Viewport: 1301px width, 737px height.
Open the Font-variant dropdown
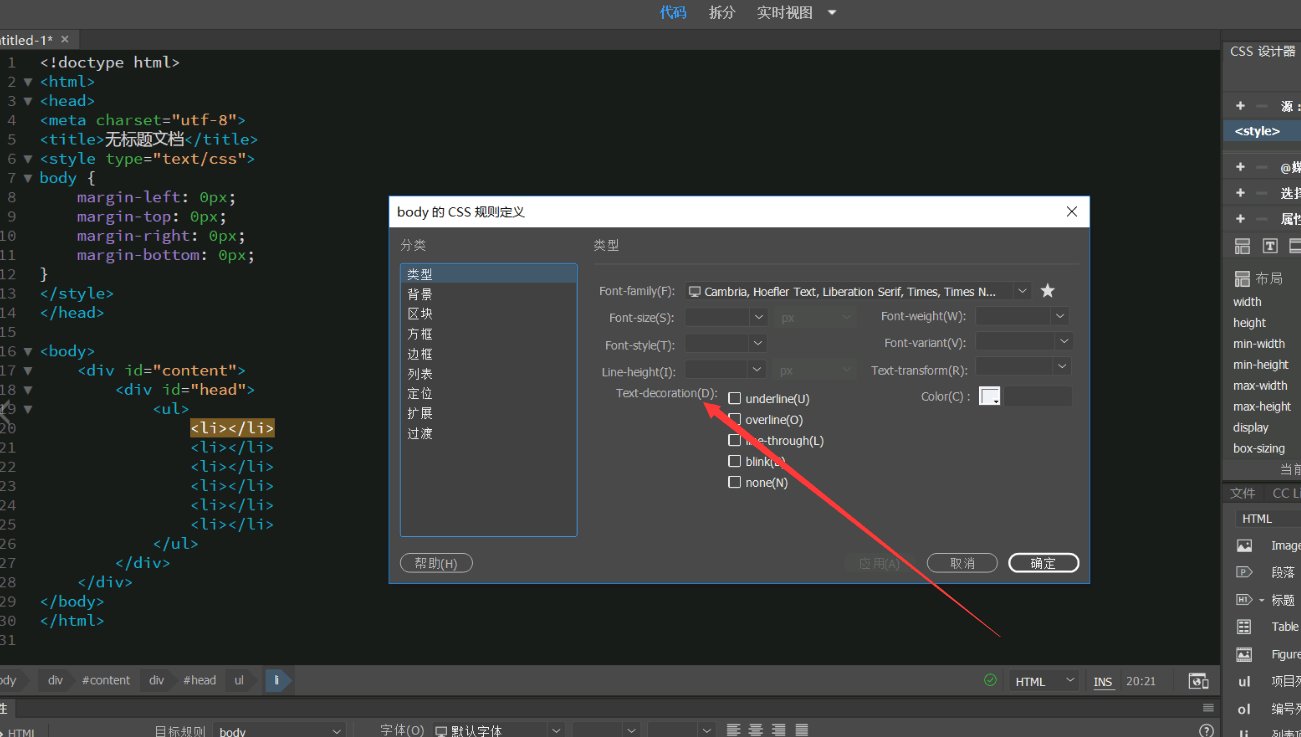pyautogui.click(x=1062, y=343)
